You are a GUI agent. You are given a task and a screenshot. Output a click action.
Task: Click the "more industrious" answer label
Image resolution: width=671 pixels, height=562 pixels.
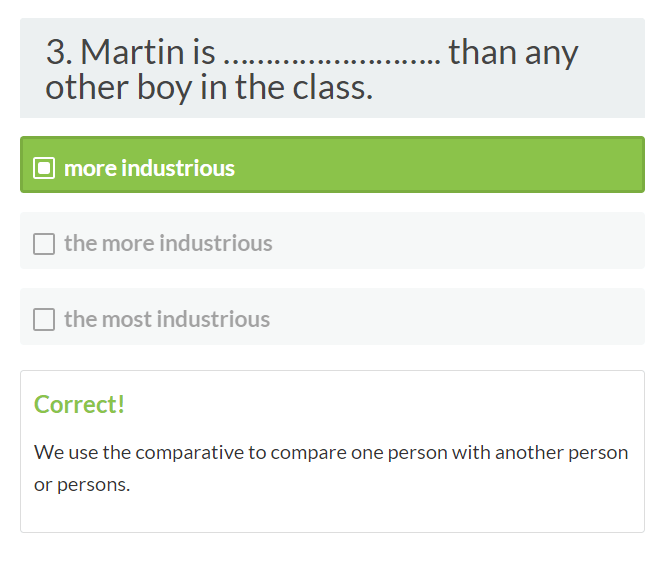149,168
